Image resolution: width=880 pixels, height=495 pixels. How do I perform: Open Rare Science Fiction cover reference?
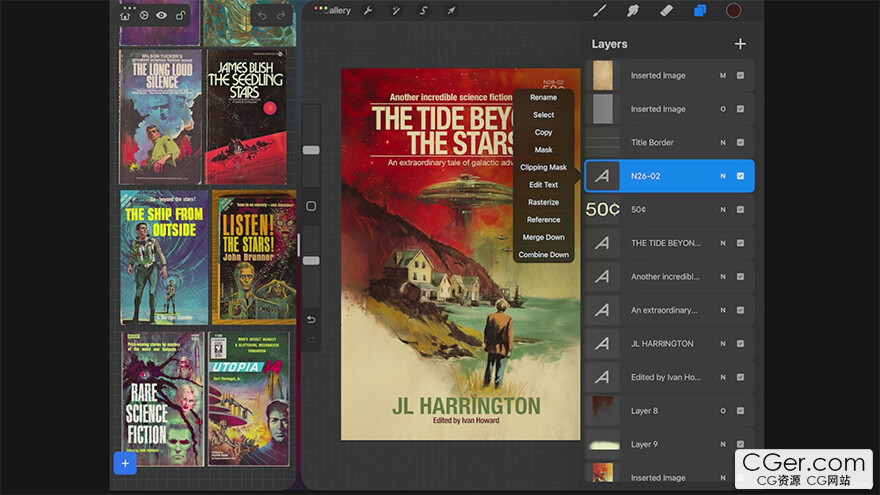pos(163,399)
